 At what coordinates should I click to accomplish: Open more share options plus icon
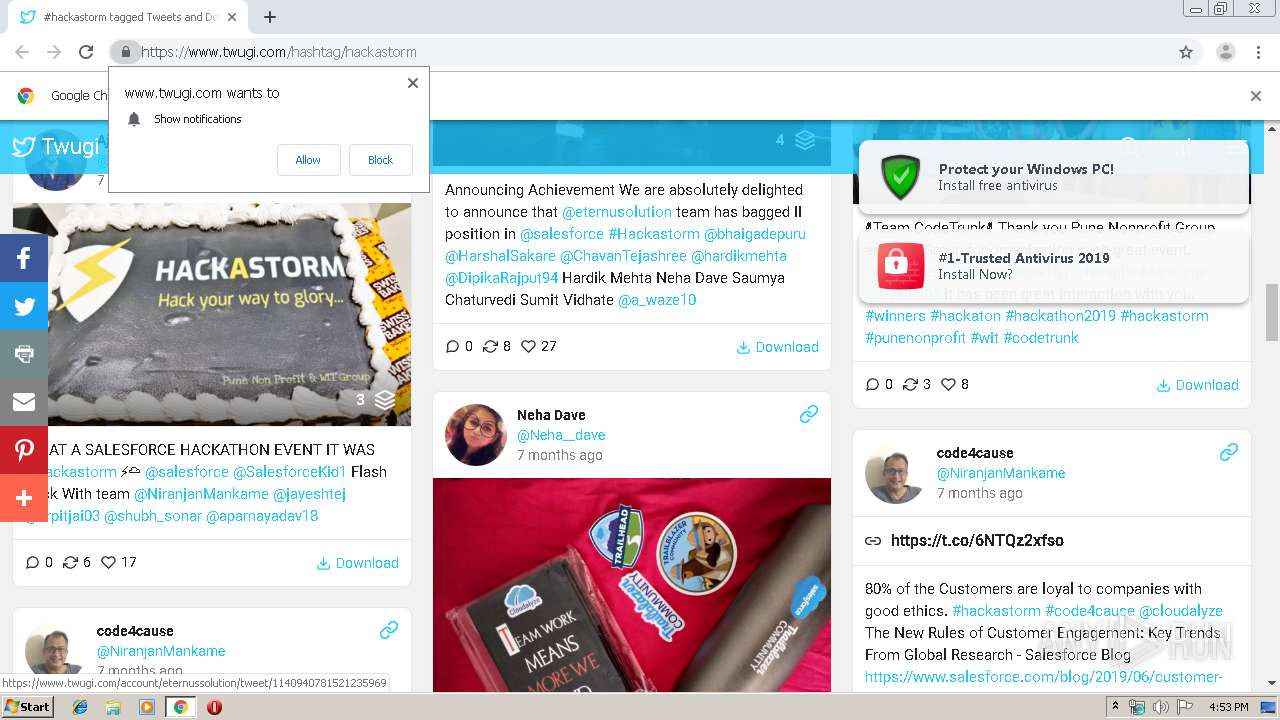[x=24, y=498]
